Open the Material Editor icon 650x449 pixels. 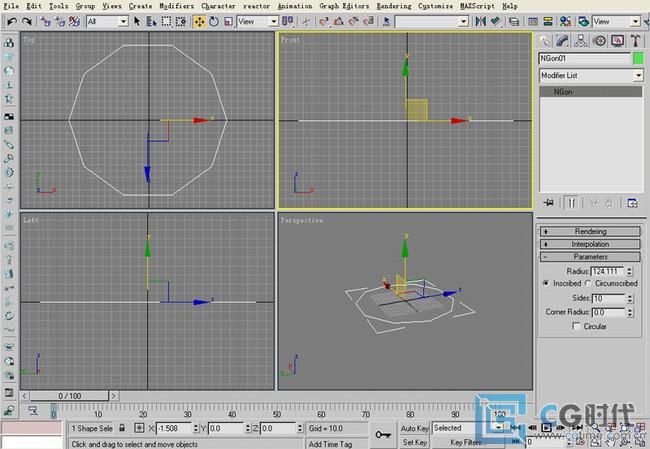coord(565,21)
